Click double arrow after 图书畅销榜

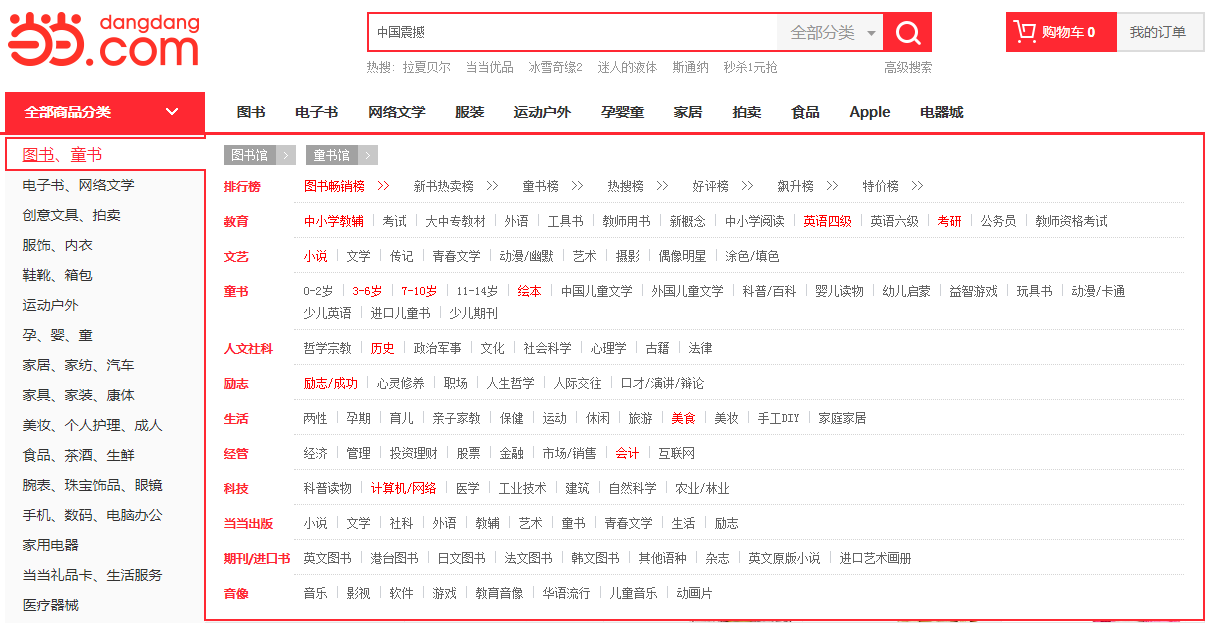tap(383, 186)
